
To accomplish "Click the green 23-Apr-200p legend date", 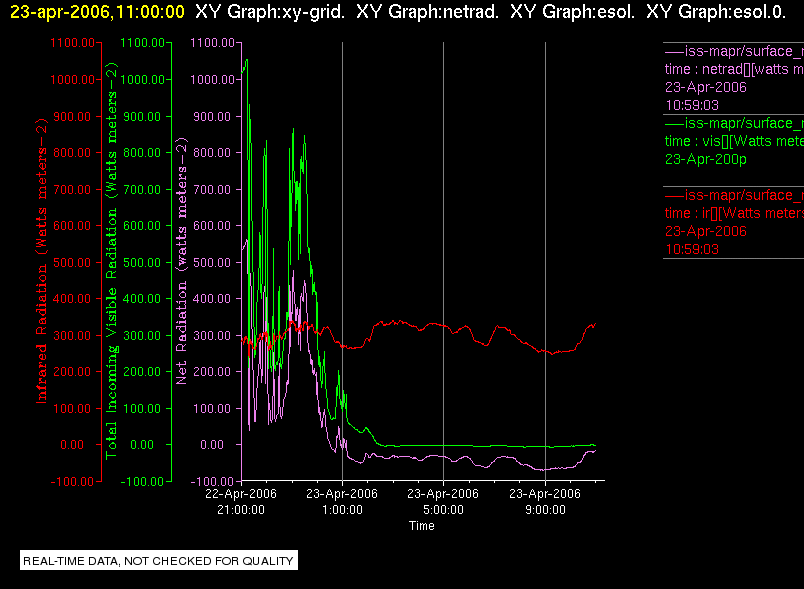I will click(706, 160).
